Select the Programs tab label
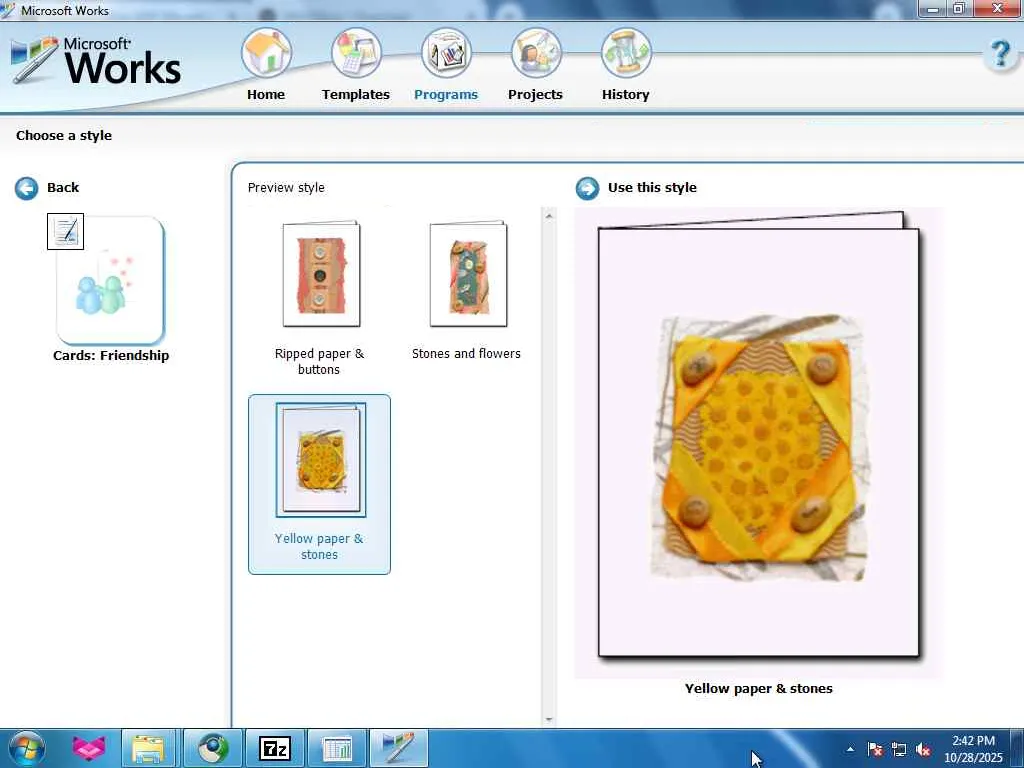This screenshot has width=1024, height=768. pos(446,95)
